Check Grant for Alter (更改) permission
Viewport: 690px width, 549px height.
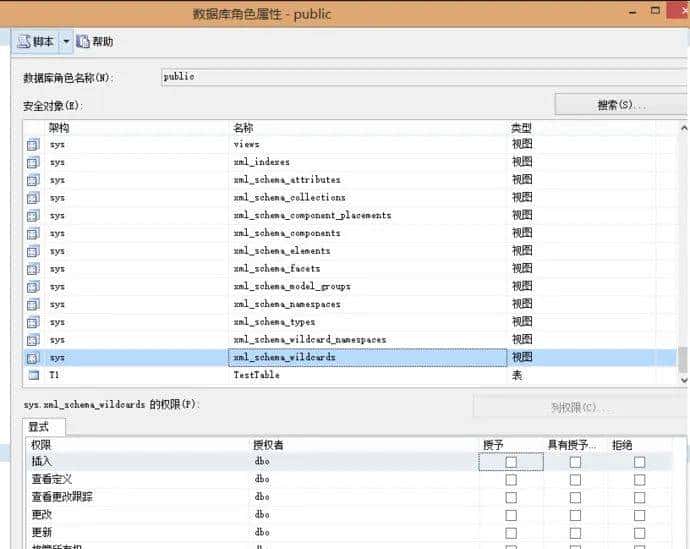pyautogui.click(x=511, y=515)
